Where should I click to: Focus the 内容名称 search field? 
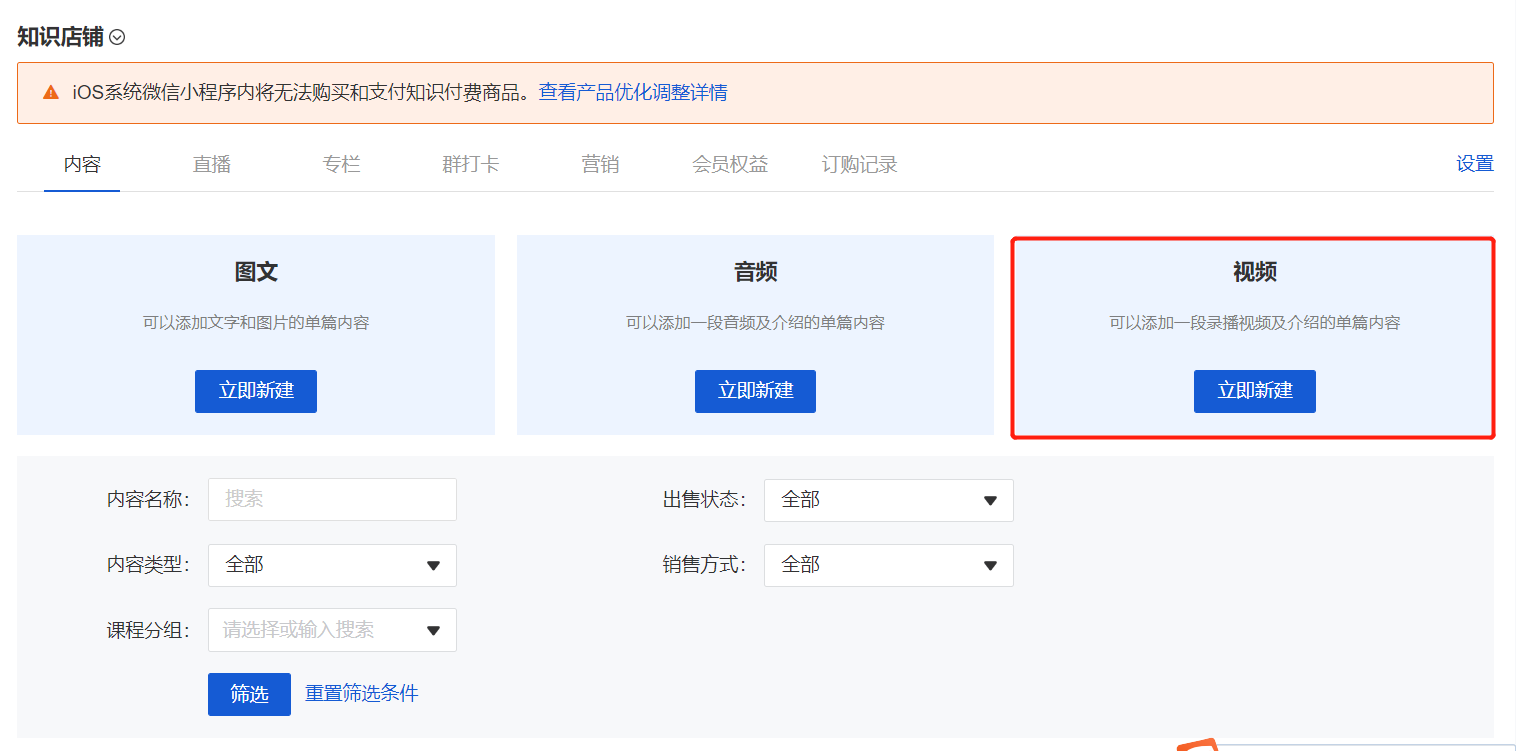(332, 499)
